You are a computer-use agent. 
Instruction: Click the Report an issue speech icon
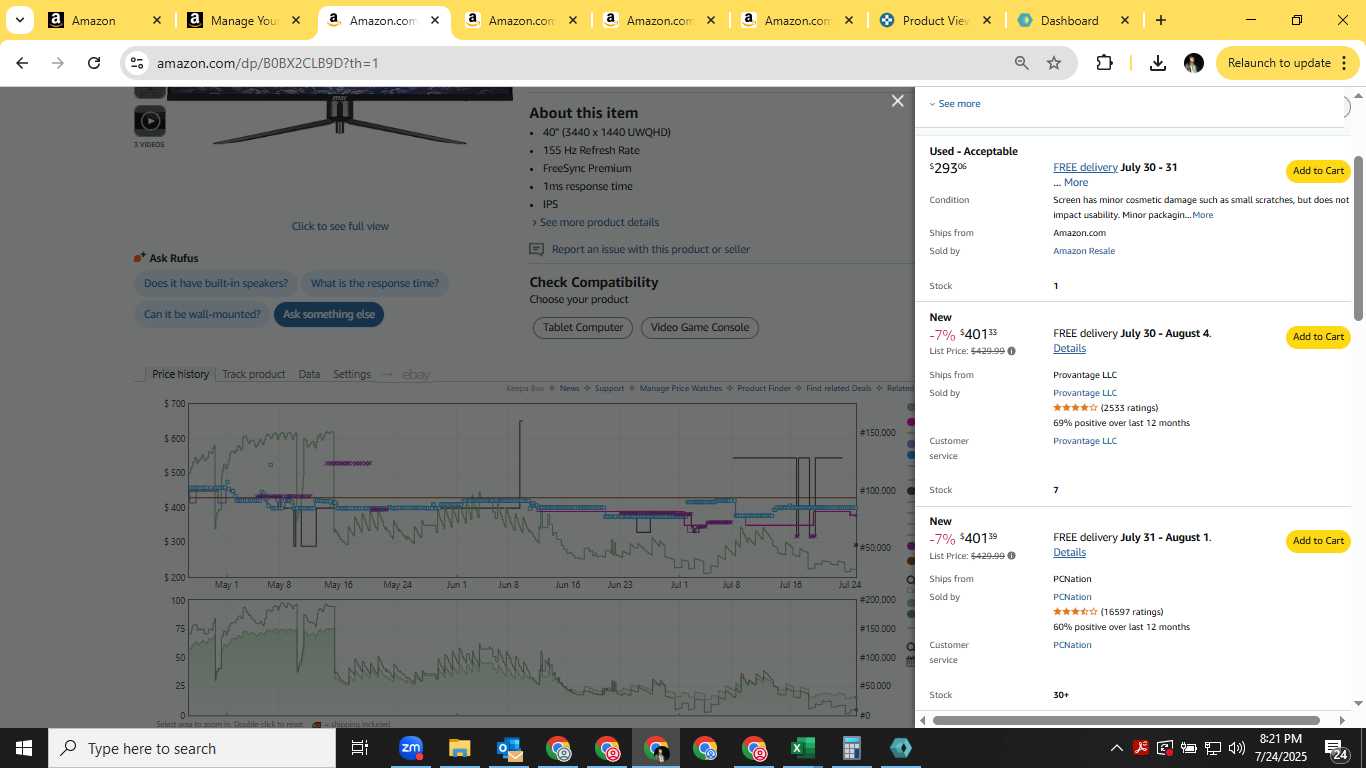tap(537, 249)
